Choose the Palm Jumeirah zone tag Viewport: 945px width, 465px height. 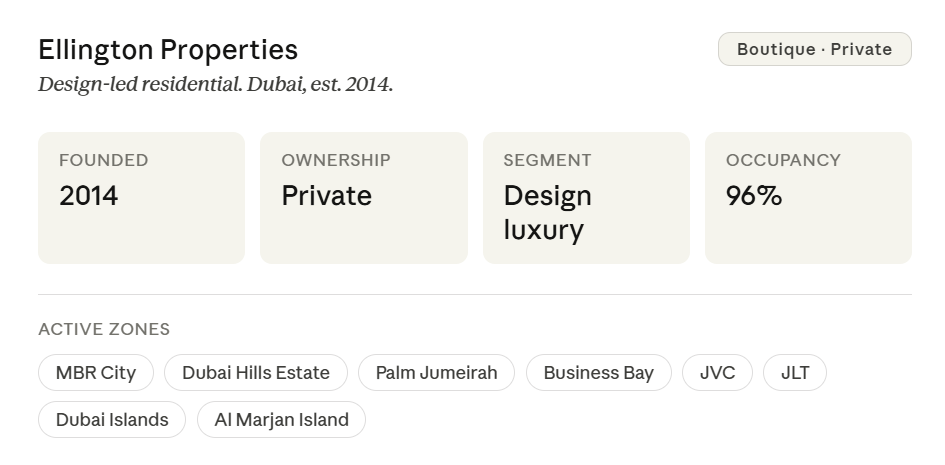(x=436, y=373)
